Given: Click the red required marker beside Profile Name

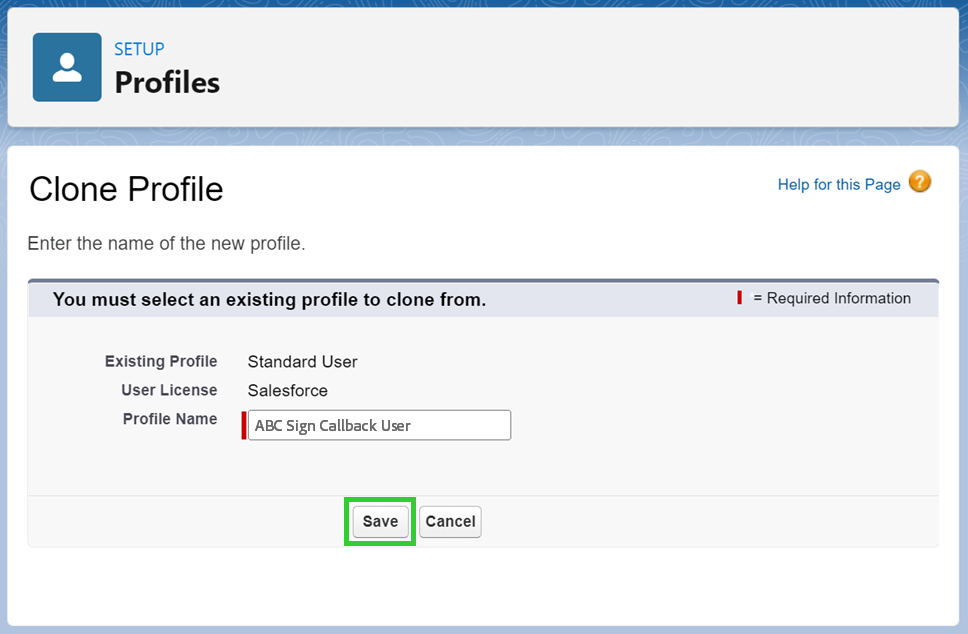Looking at the screenshot, I should coord(244,425).
